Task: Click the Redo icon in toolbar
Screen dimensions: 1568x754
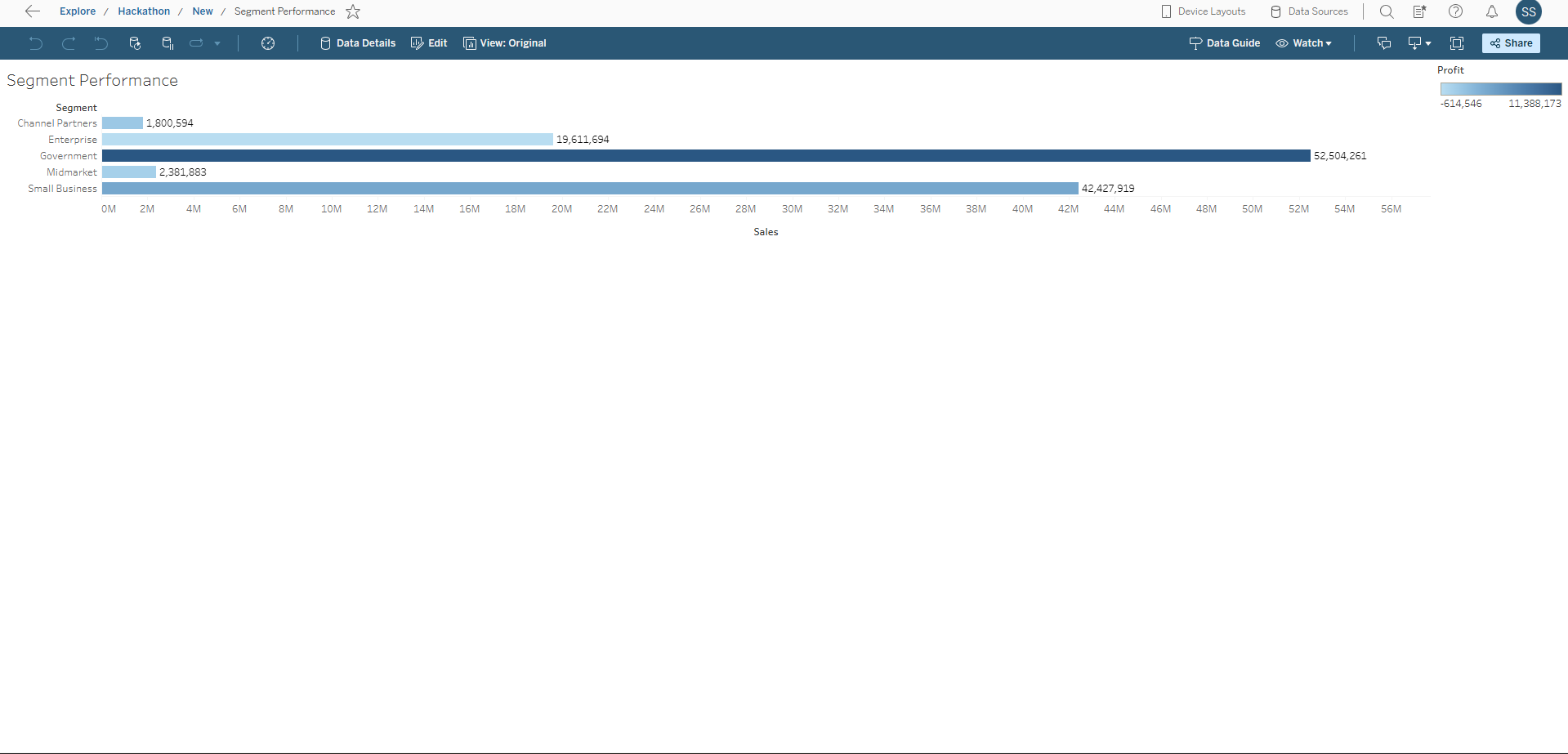Action: [x=69, y=43]
